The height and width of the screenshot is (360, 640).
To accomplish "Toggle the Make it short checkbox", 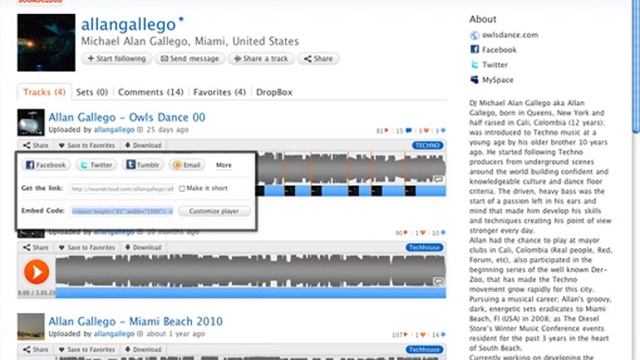I will (x=182, y=189).
